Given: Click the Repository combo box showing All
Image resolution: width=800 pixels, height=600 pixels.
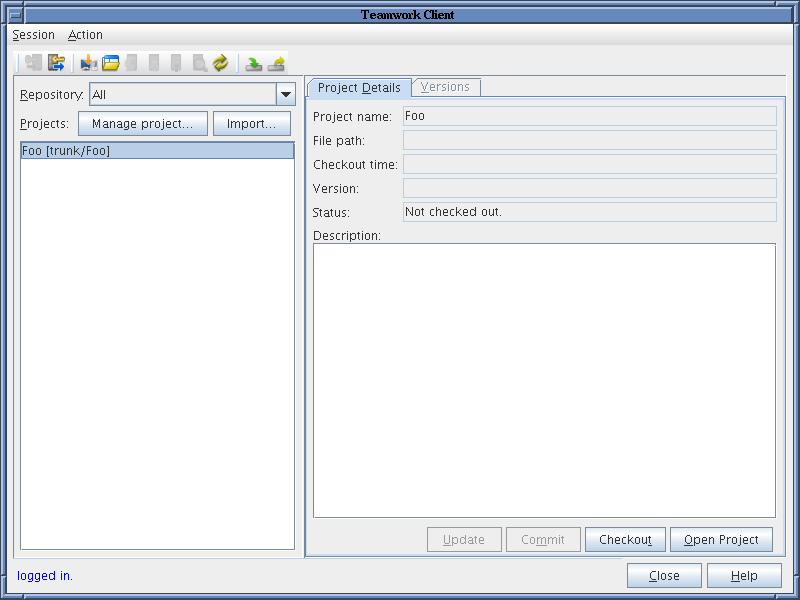Looking at the screenshot, I should pyautogui.click(x=192, y=94).
